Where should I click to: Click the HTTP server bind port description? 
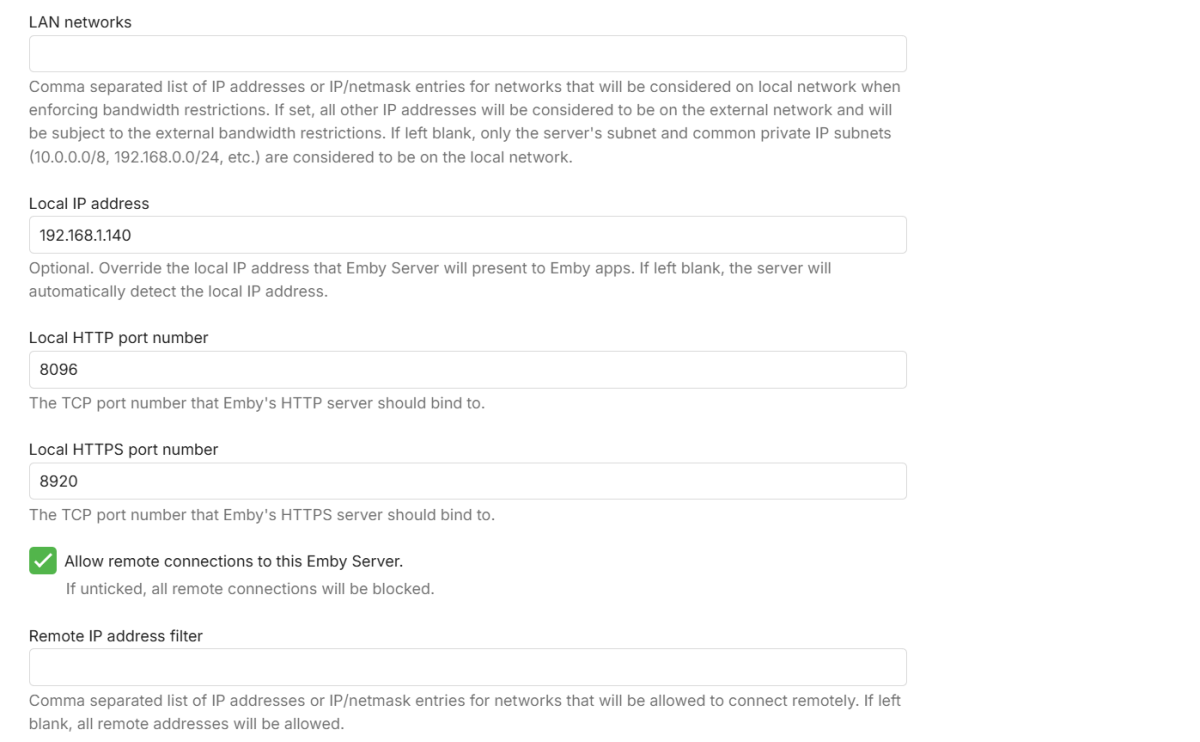257,404
